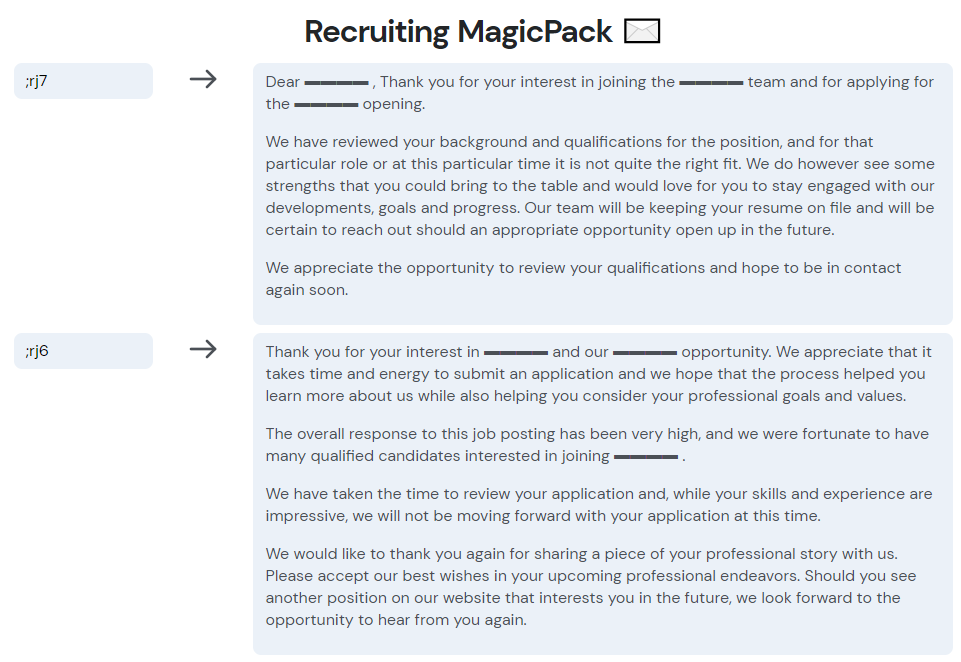The image size is (961, 662).
Task: Click the blank before "team and for applying"
Action: click(711, 83)
